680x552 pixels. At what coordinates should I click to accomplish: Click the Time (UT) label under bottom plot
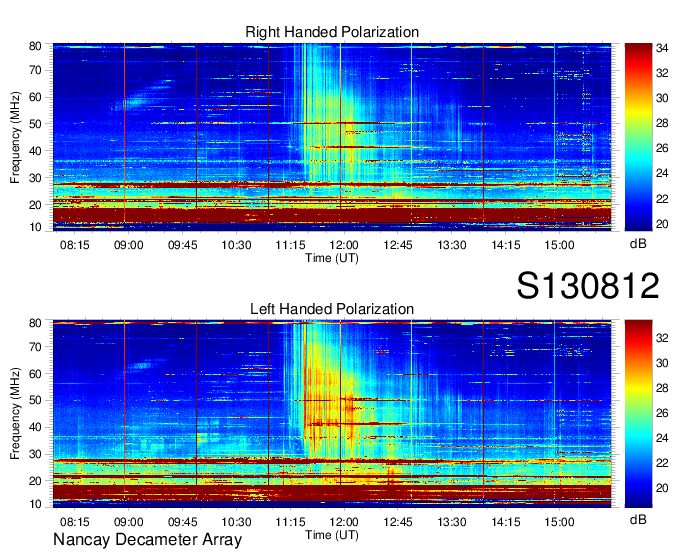pos(332,536)
